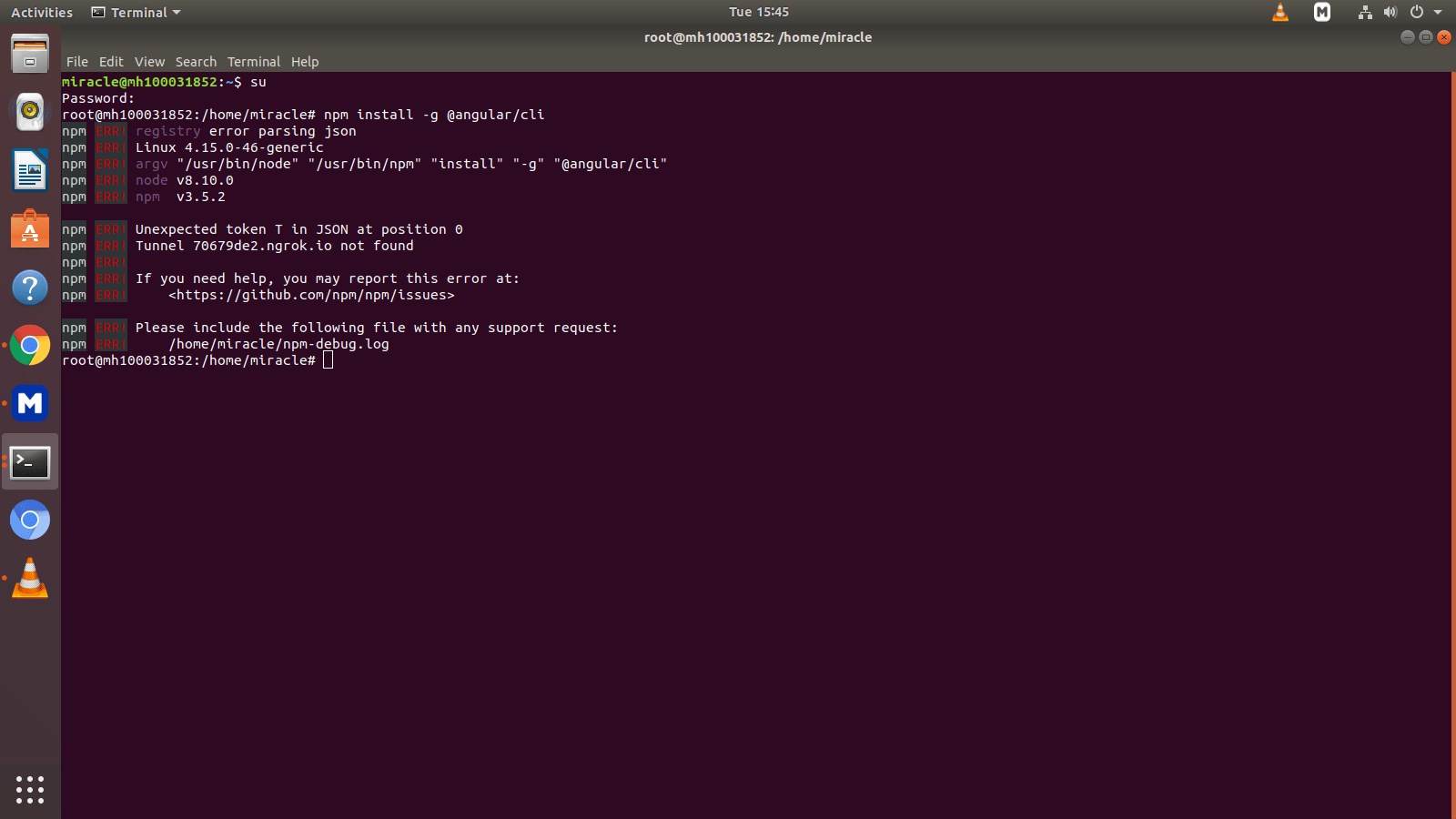Screen dimensions: 1456x819
Task: Open the Terminal's Search menu
Action: 196,62
